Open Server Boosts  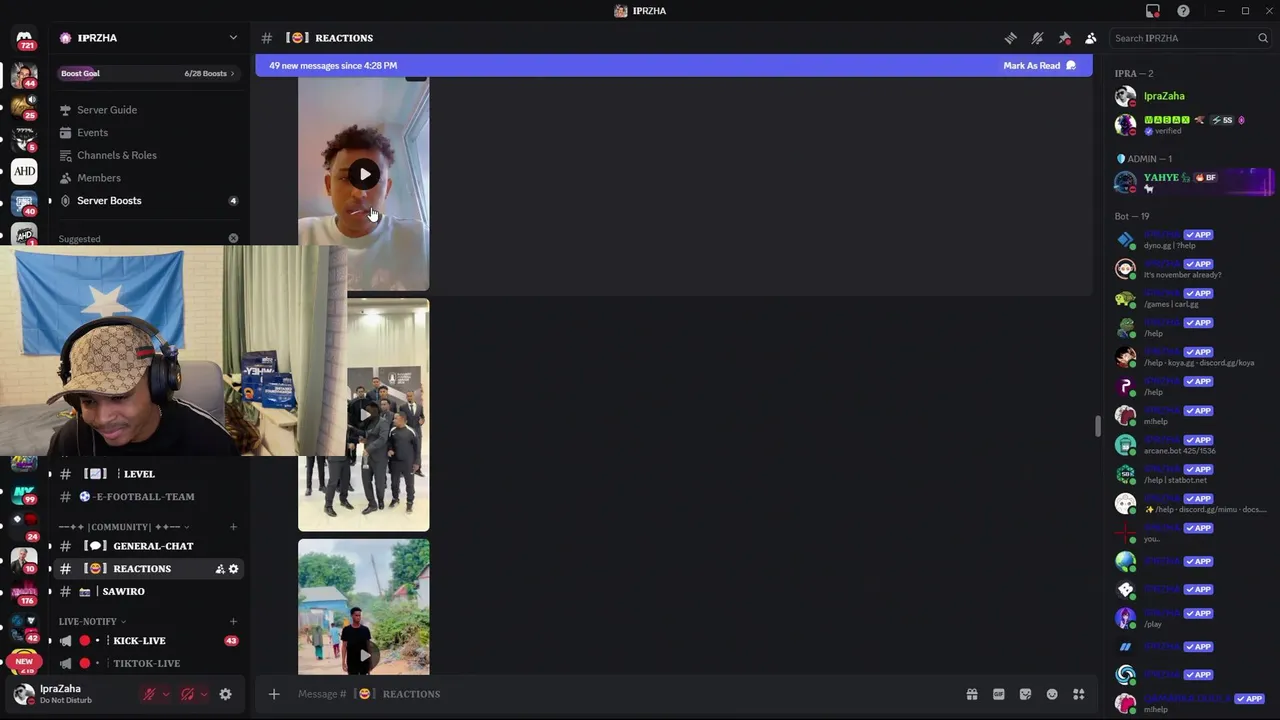109,201
